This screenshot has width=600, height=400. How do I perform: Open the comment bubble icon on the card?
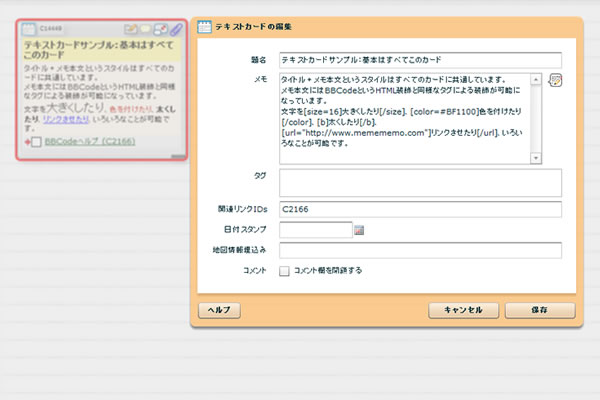pos(146,30)
